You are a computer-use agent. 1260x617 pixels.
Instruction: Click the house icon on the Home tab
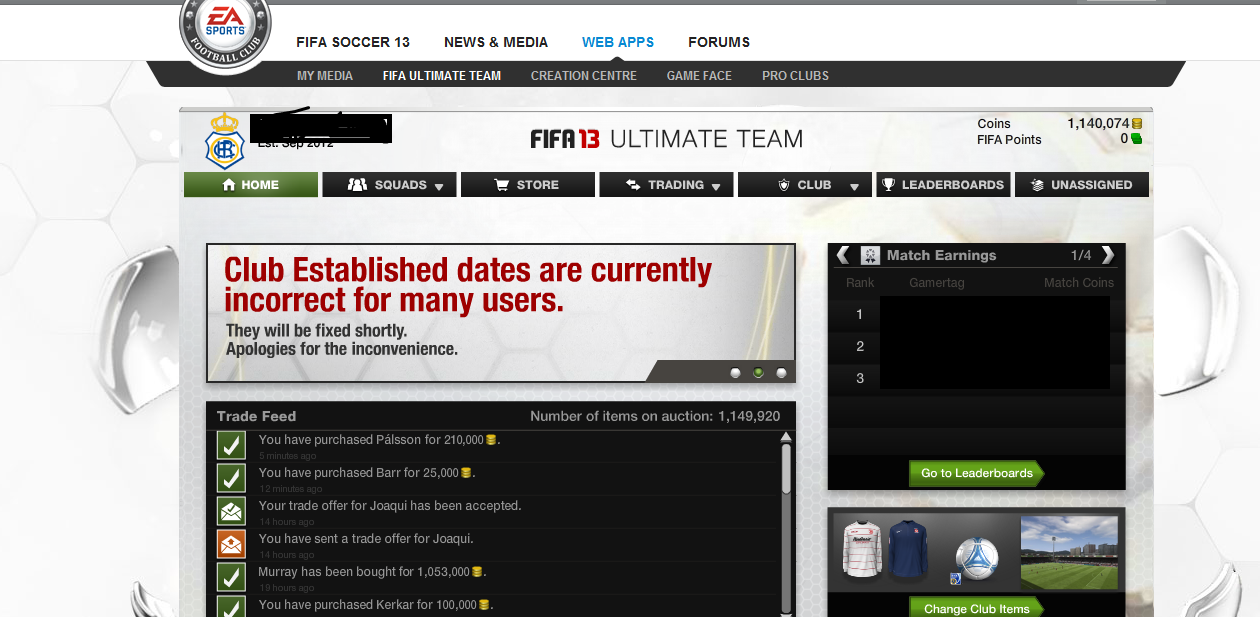[229, 185]
